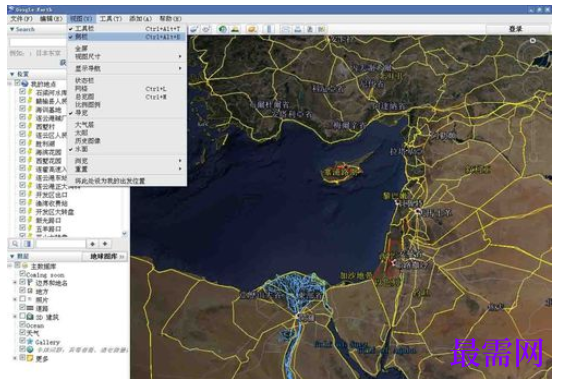Click the historical imagery clock icon in toolbar
This screenshot has width=562, height=384.
point(222,29)
